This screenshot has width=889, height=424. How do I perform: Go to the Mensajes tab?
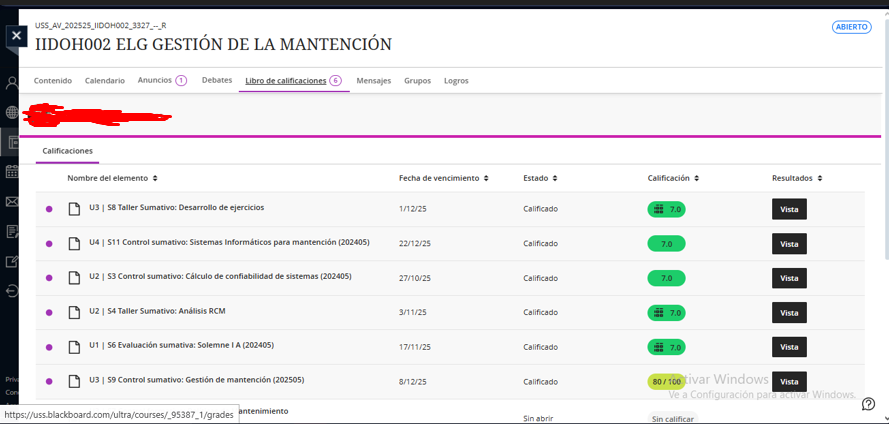pyautogui.click(x=373, y=81)
